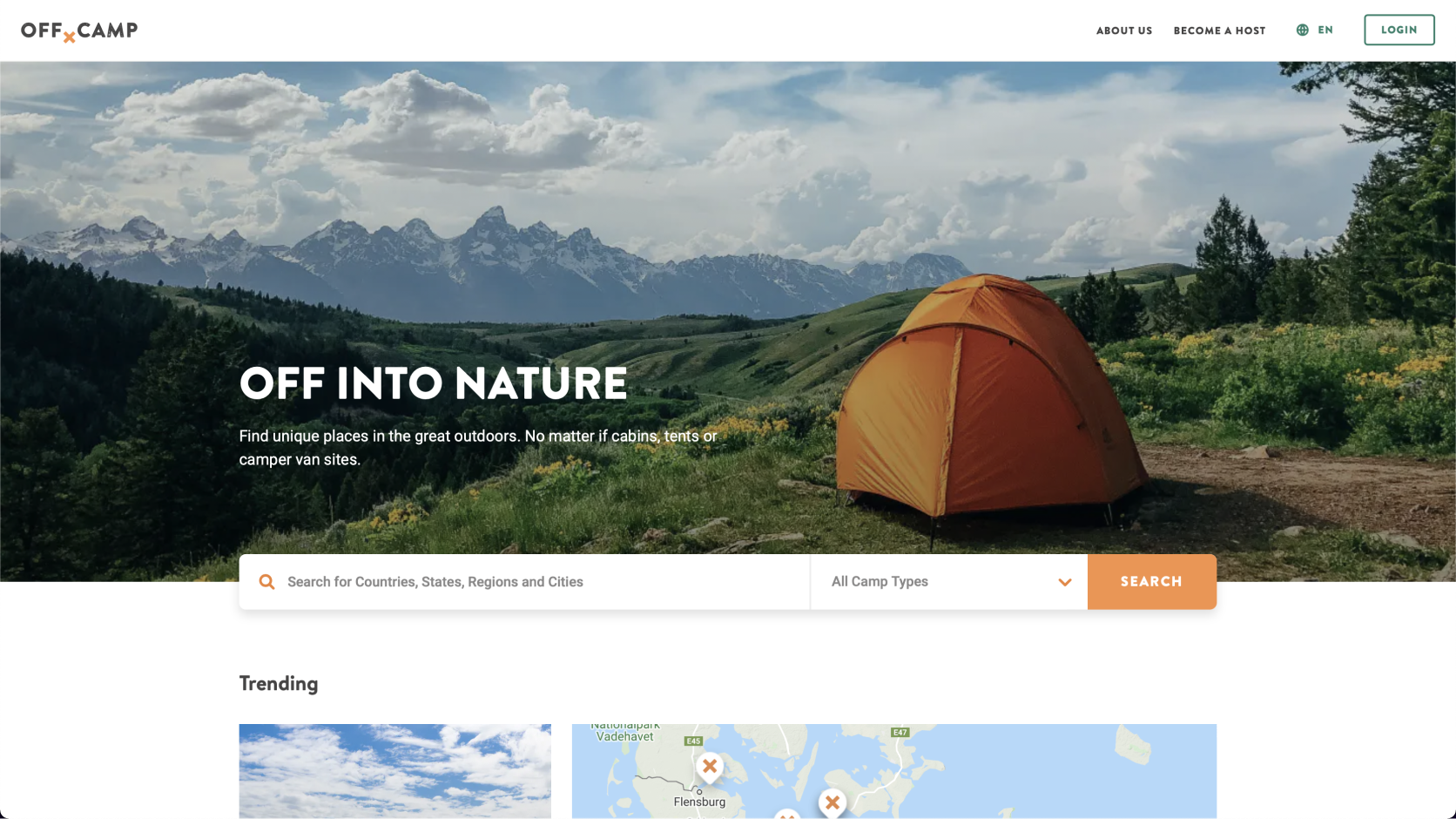Image resolution: width=1456 pixels, height=819 pixels.
Task: Click the orange Search button
Action: click(x=1151, y=582)
